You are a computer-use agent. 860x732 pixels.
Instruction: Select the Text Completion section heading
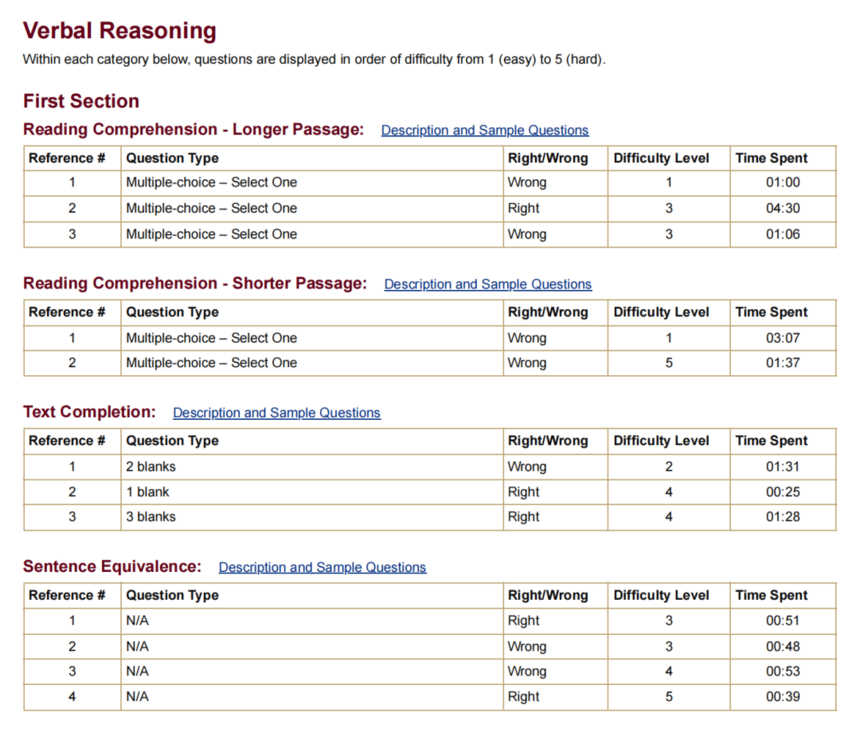click(89, 412)
